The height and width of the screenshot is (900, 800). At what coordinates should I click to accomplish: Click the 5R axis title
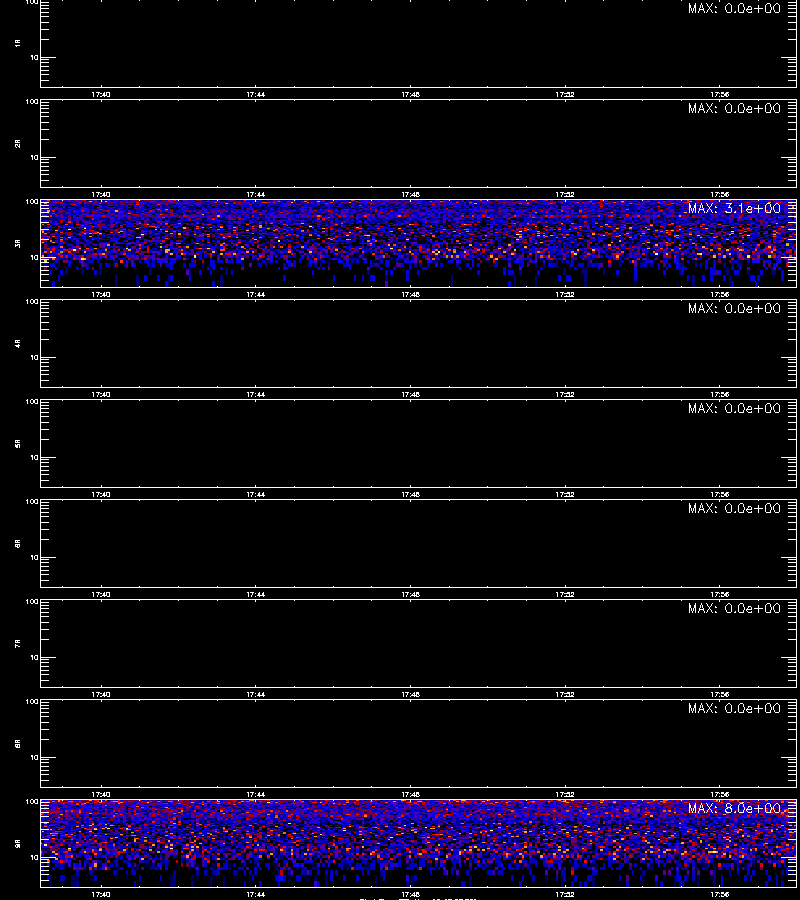tap(18, 444)
